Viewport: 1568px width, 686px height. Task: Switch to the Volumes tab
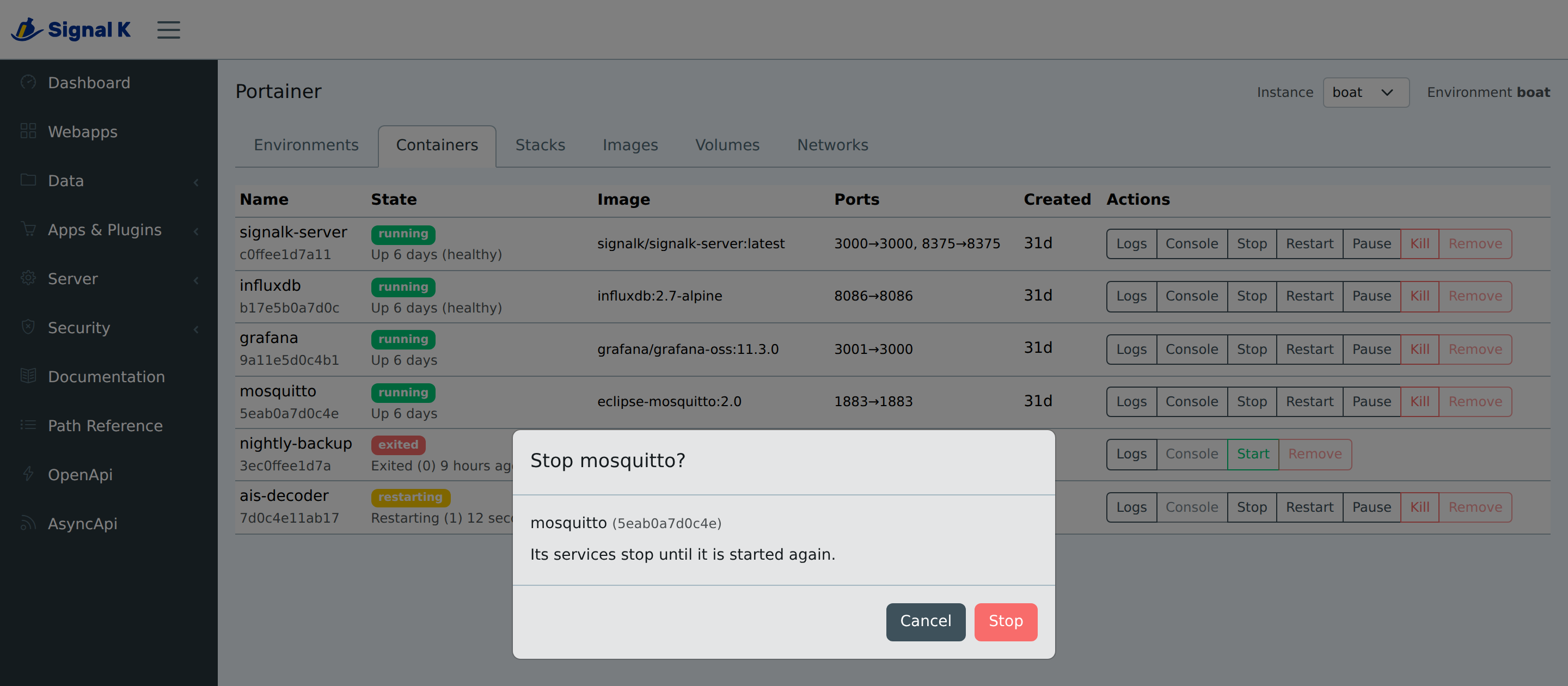point(727,145)
